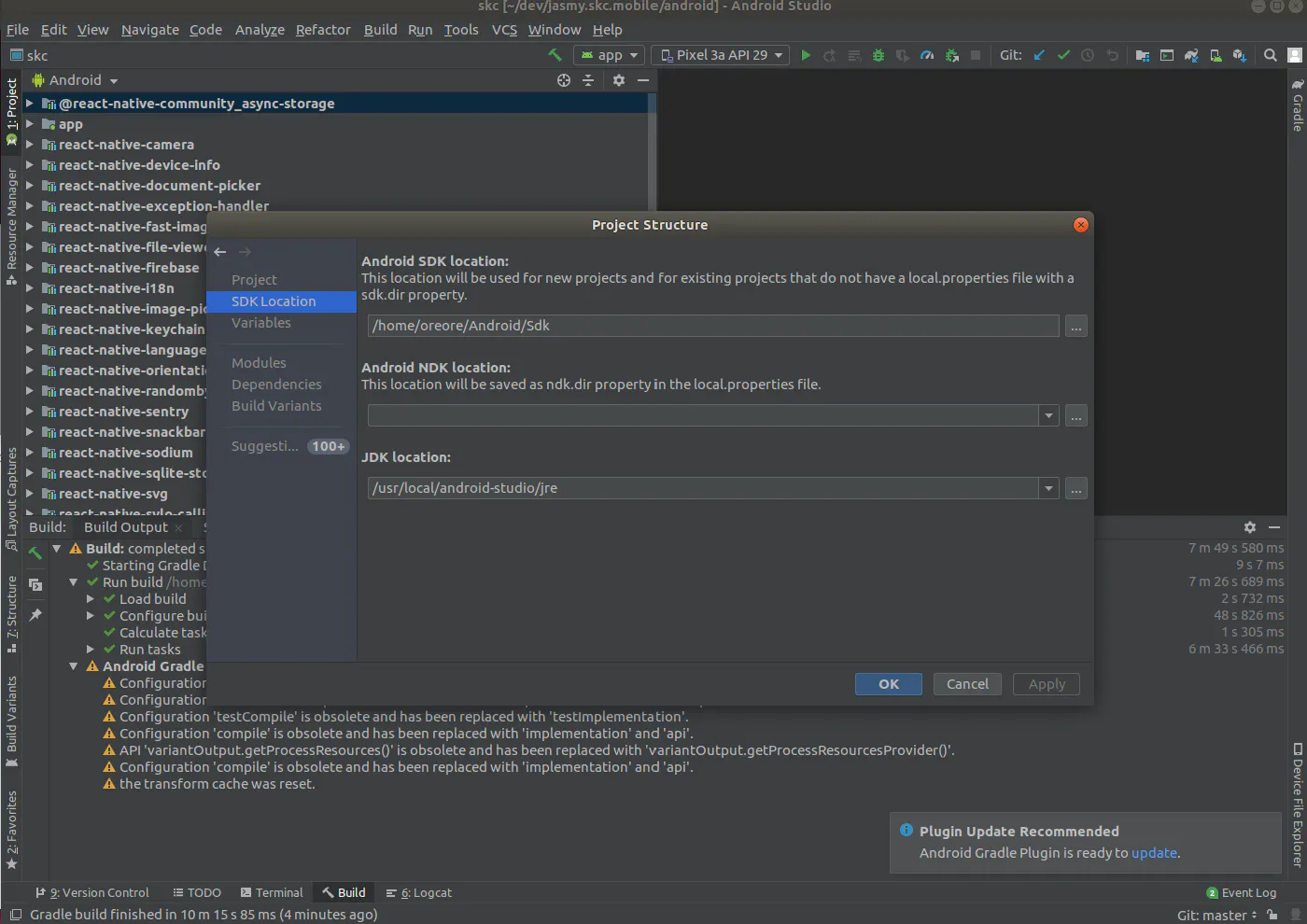Expand the react-native-camera module

[30, 145]
